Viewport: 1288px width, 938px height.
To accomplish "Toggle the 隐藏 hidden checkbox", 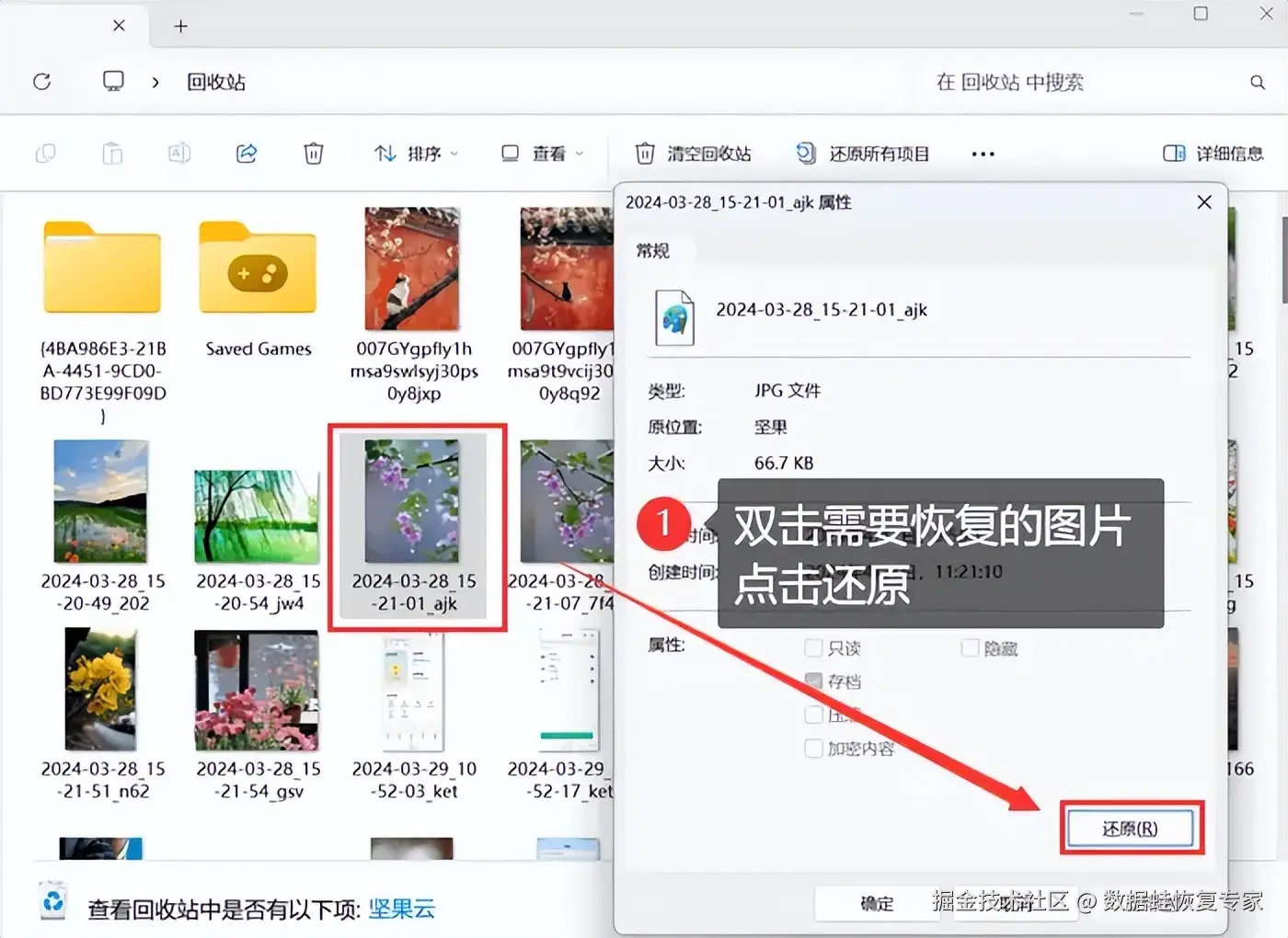I will tap(970, 648).
